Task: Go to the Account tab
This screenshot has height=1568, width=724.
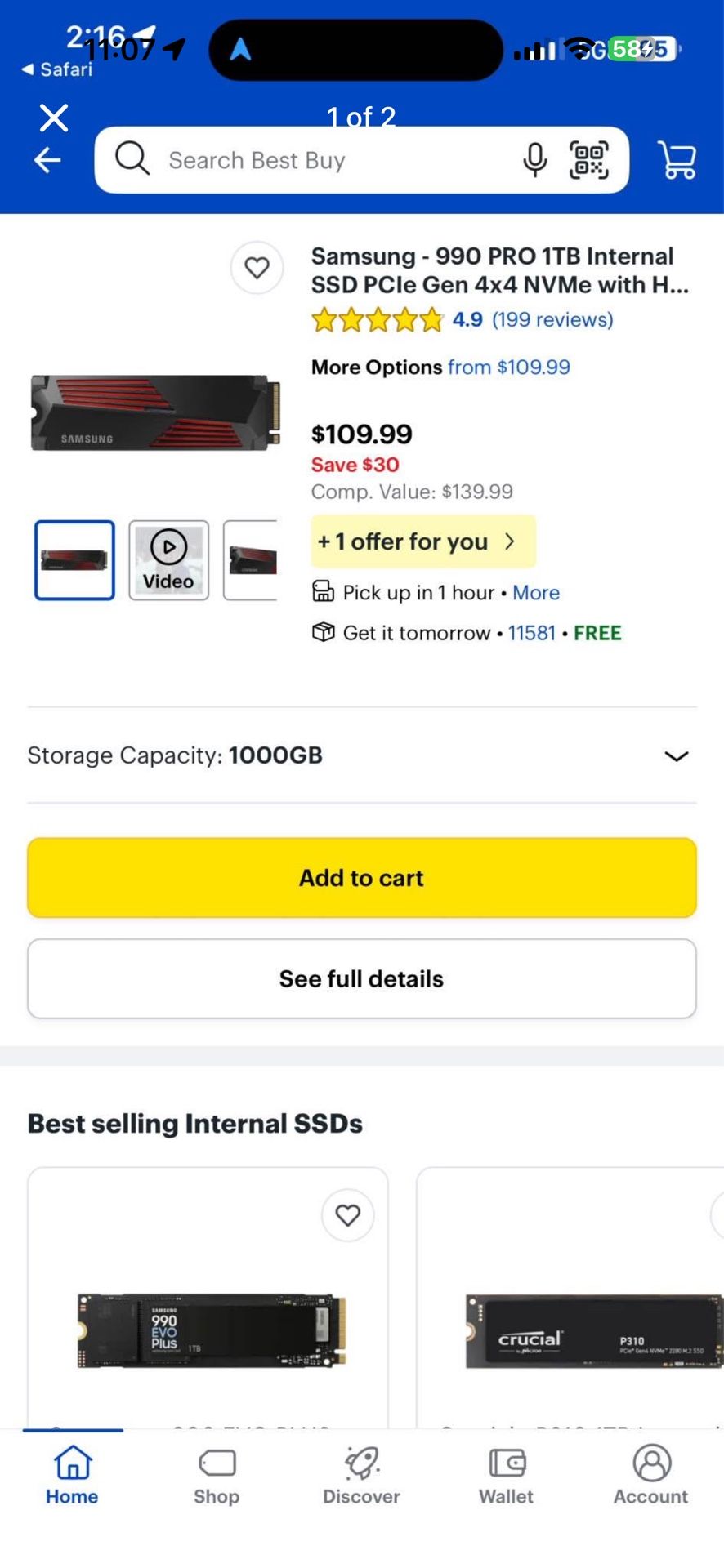Action: coord(650,1477)
